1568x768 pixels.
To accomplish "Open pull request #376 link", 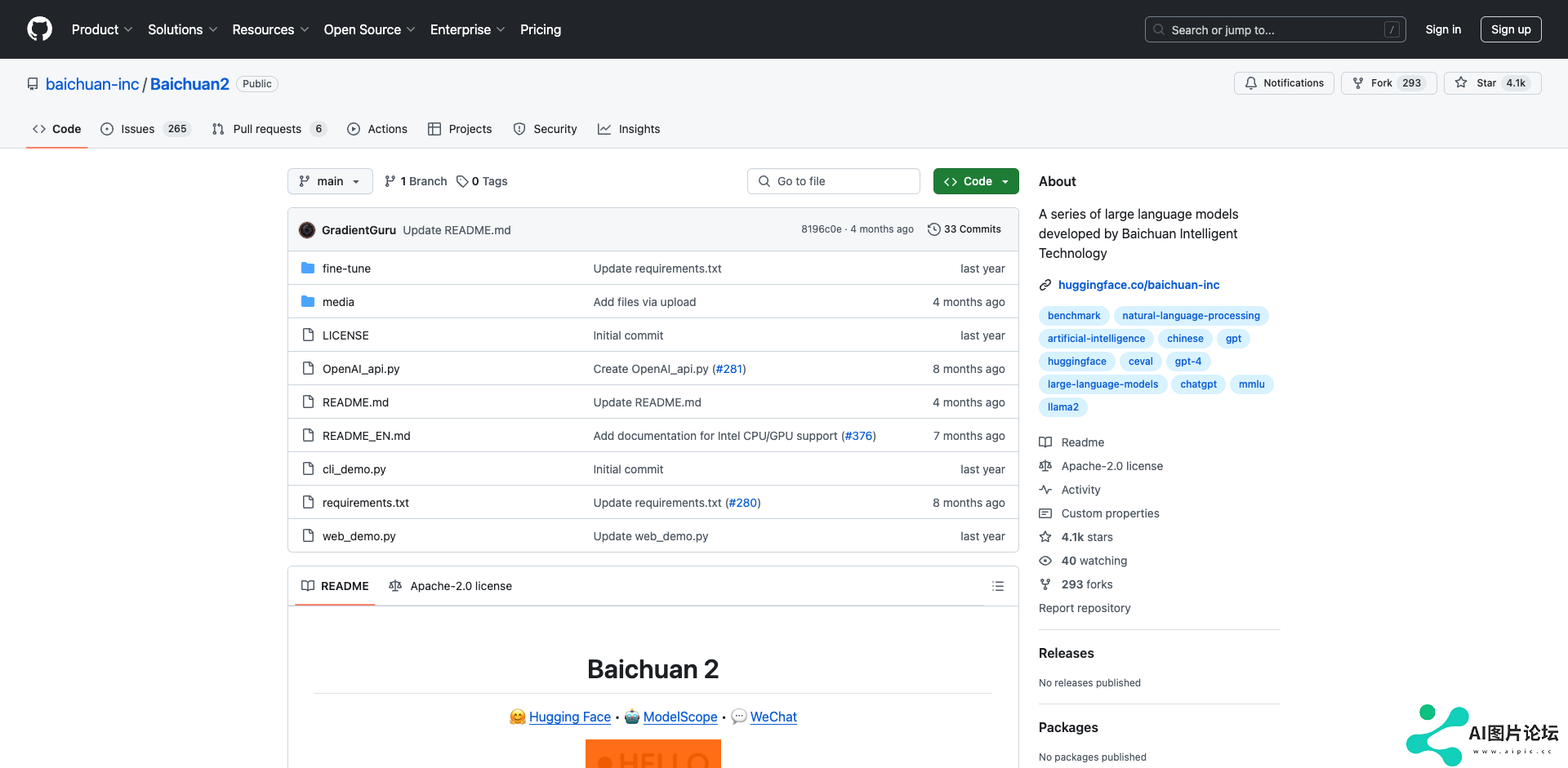I will (858, 436).
